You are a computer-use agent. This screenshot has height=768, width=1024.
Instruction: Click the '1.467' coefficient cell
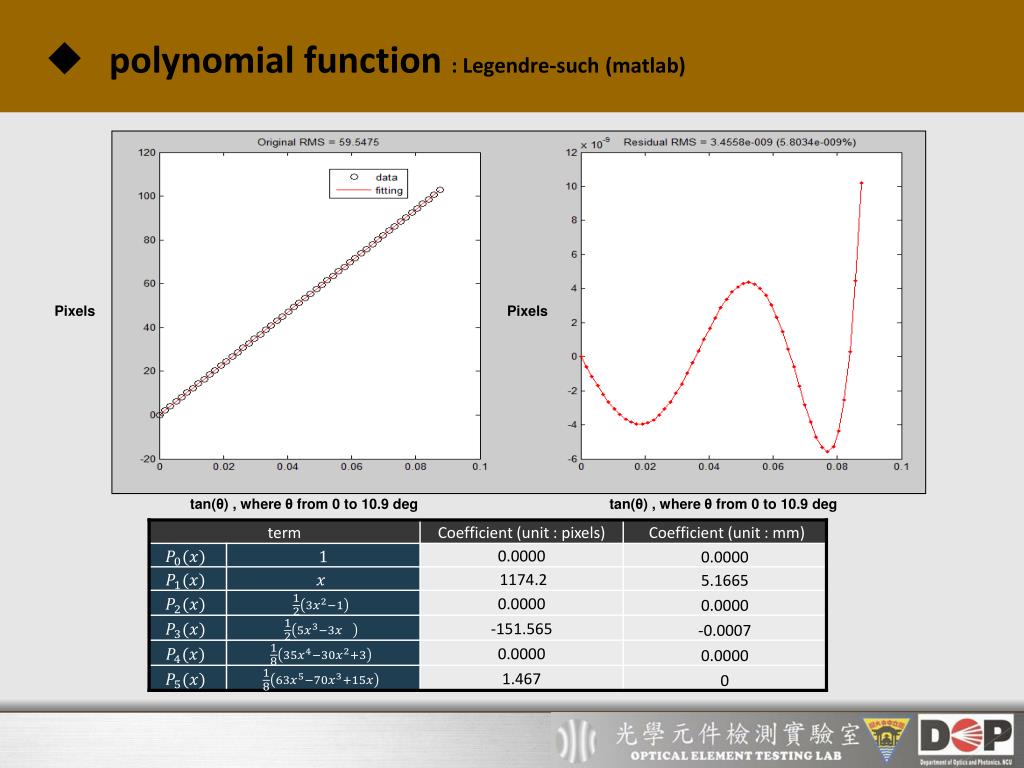521,679
